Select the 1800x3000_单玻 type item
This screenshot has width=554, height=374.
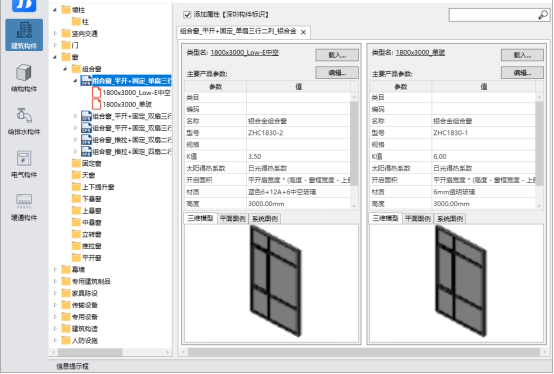point(127,105)
